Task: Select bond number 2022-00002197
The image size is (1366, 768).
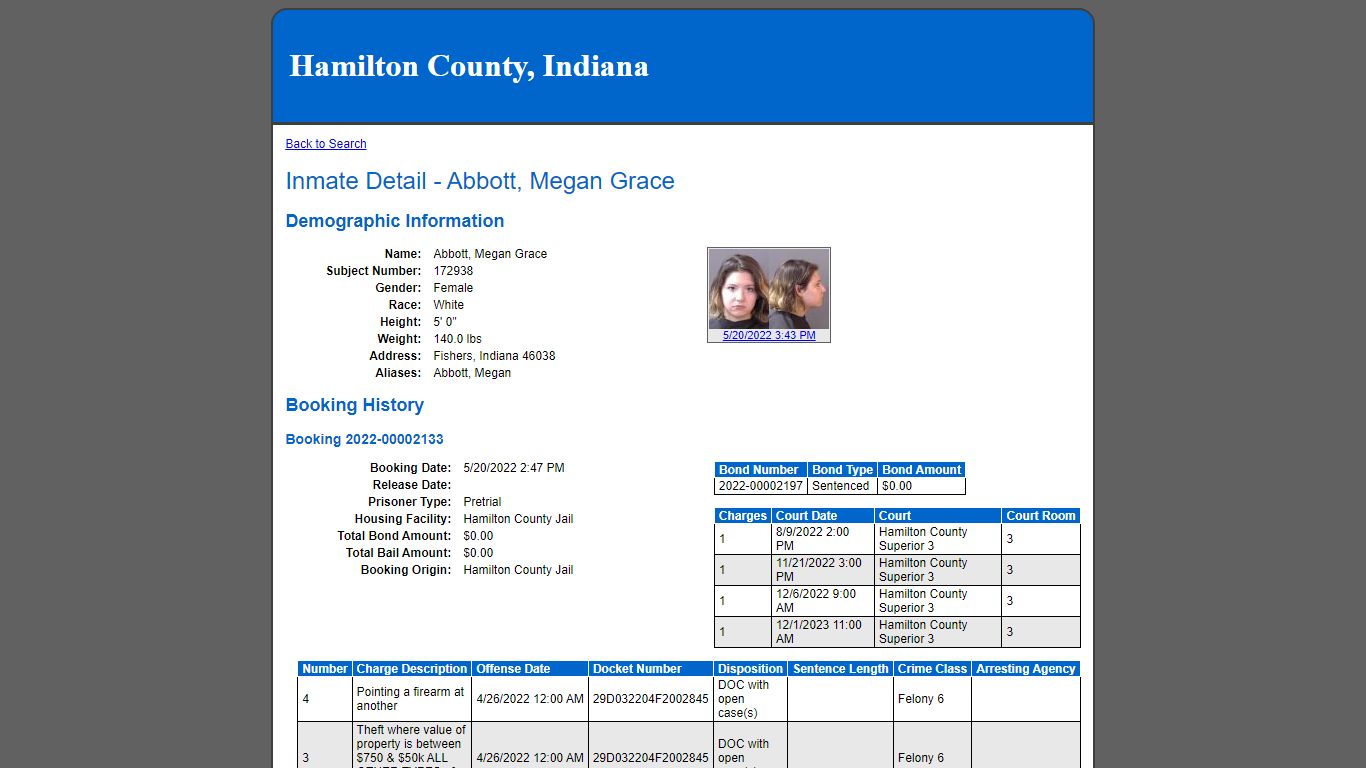Action: [x=761, y=486]
